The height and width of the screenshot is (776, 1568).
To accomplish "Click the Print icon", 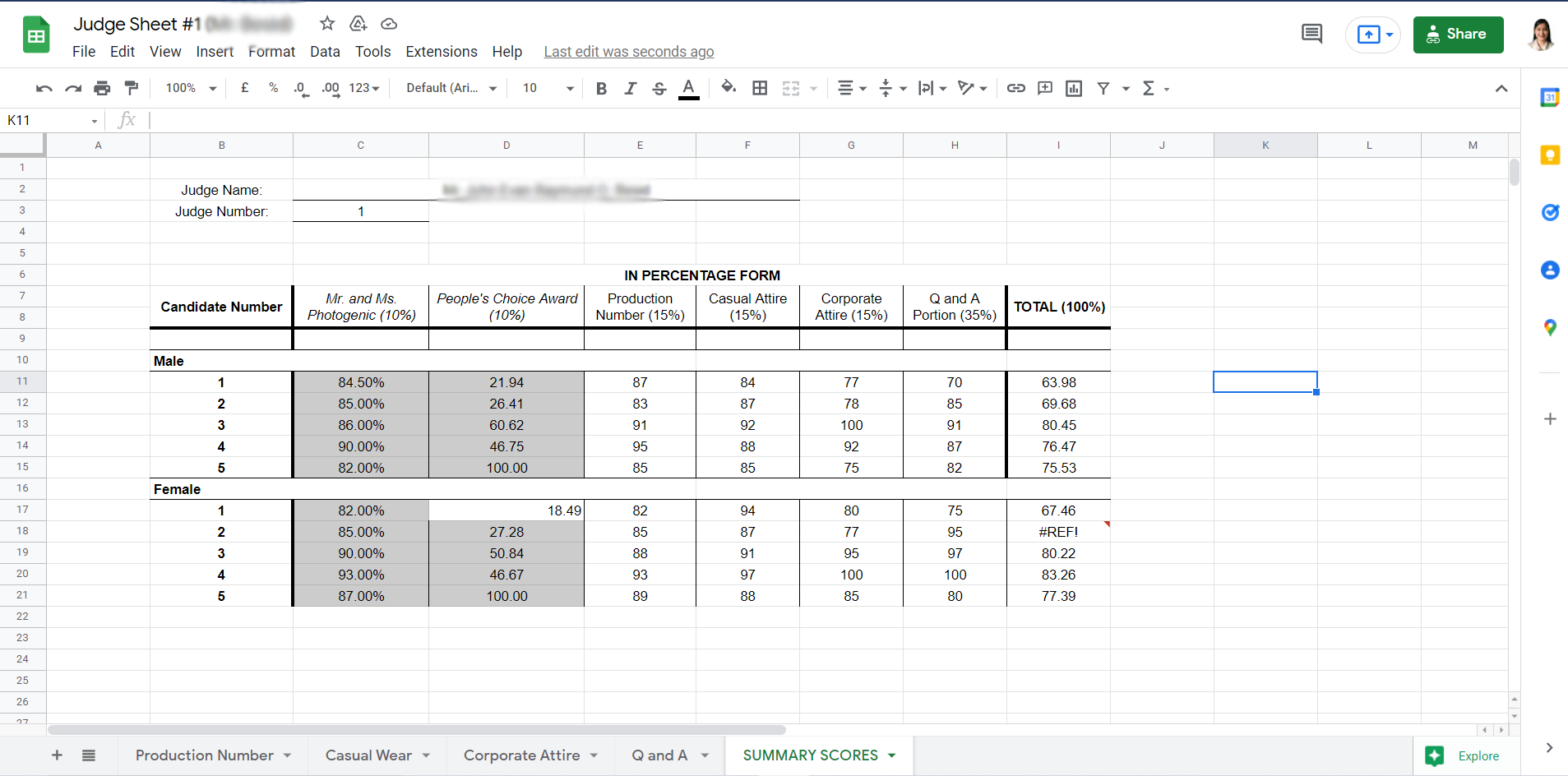I will tap(102, 88).
